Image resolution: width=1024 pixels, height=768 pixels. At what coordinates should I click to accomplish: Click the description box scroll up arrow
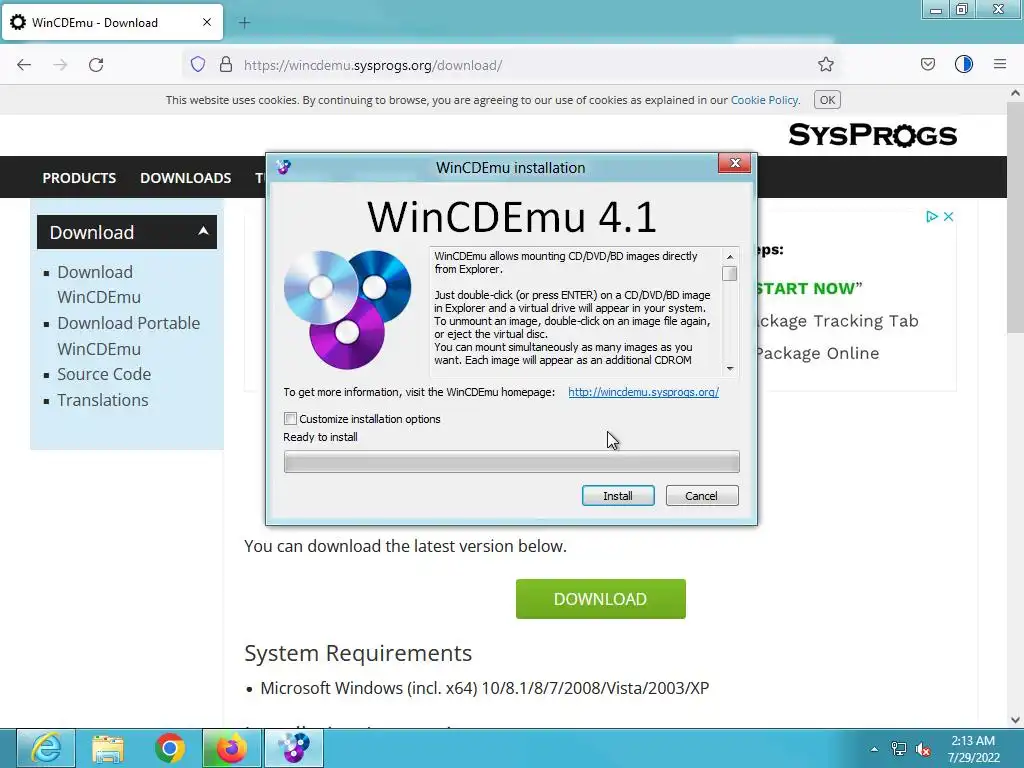(x=730, y=257)
